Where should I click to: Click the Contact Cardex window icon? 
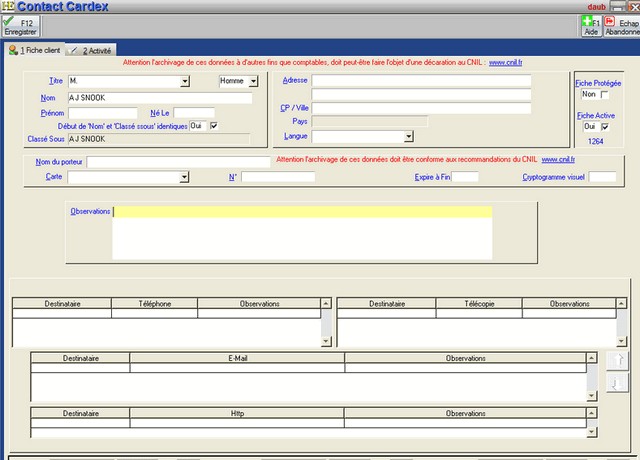pyautogui.click(x=8, y=6)
